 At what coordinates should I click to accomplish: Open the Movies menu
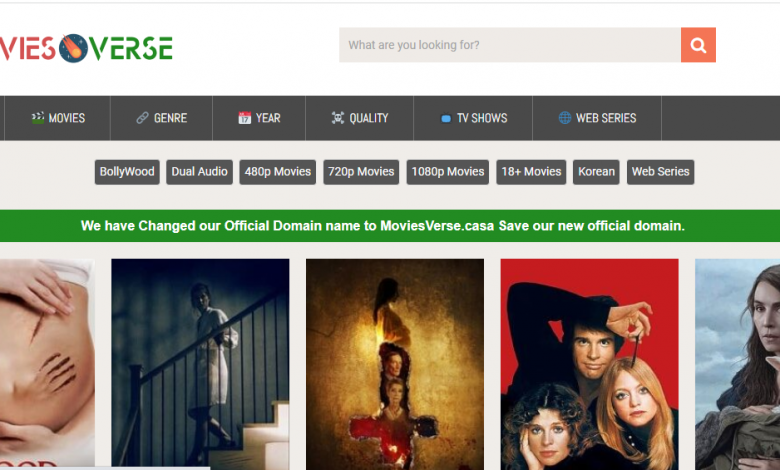pos(58,118)
